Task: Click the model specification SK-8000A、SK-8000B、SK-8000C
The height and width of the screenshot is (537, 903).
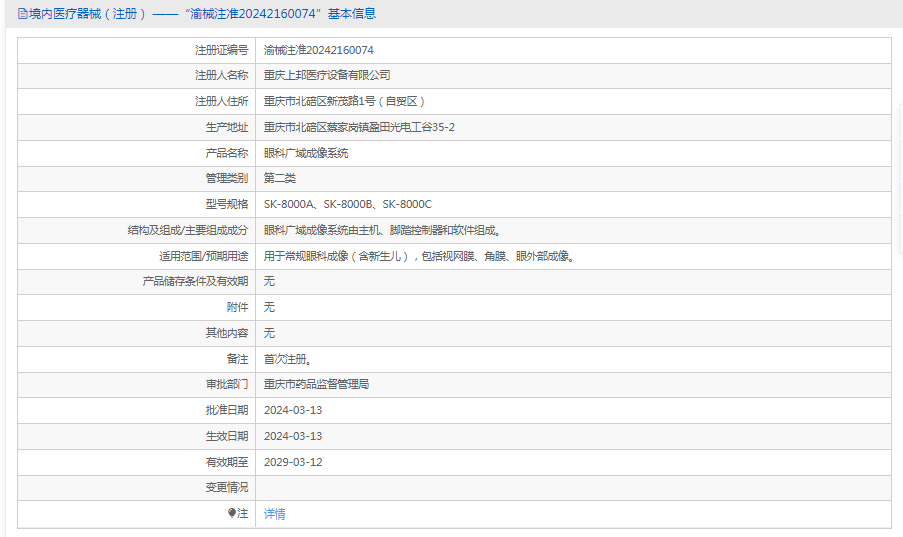Action: (348, 204)
